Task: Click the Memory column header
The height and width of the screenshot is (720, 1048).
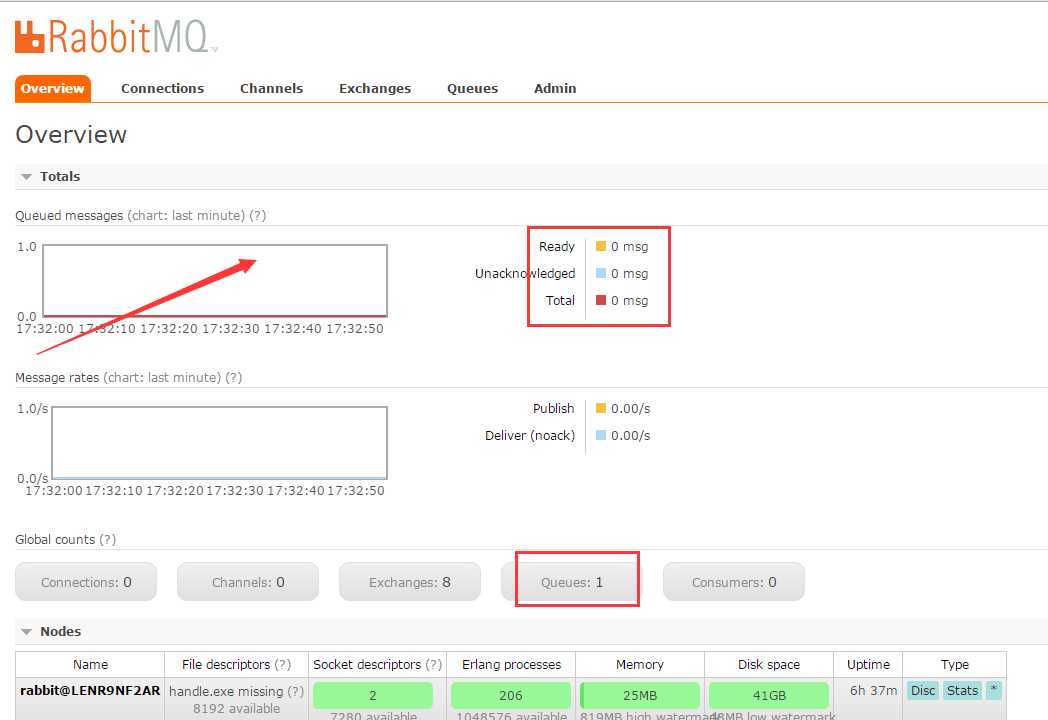Action: 640,664
